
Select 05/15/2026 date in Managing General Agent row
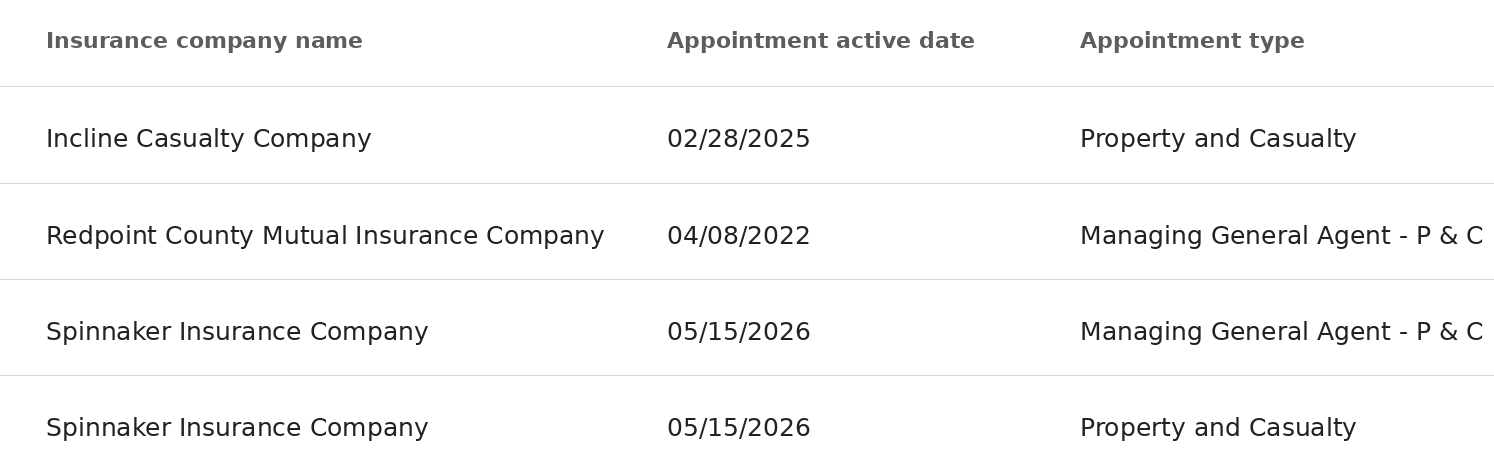(x=738, y=333)
